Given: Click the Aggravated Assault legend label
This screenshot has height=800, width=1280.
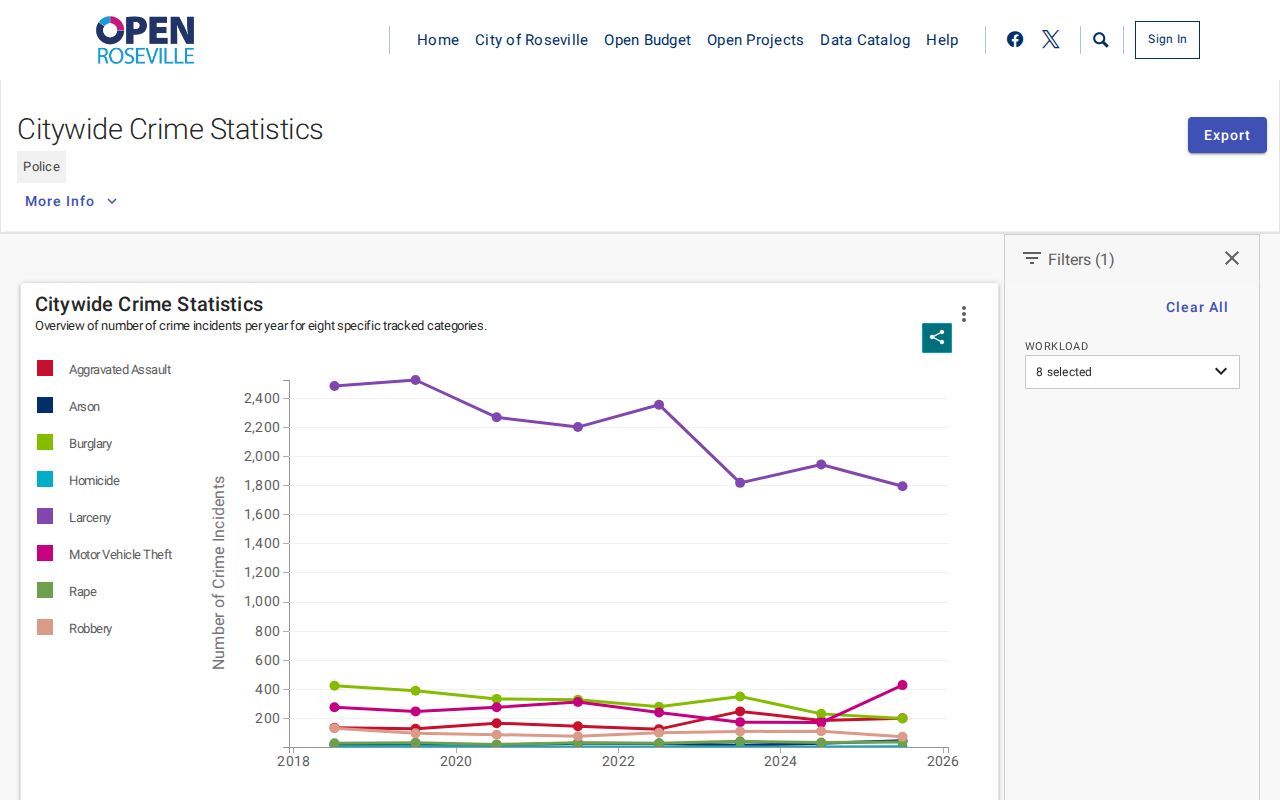Looking at the screenshot, I should click(120, 370).
